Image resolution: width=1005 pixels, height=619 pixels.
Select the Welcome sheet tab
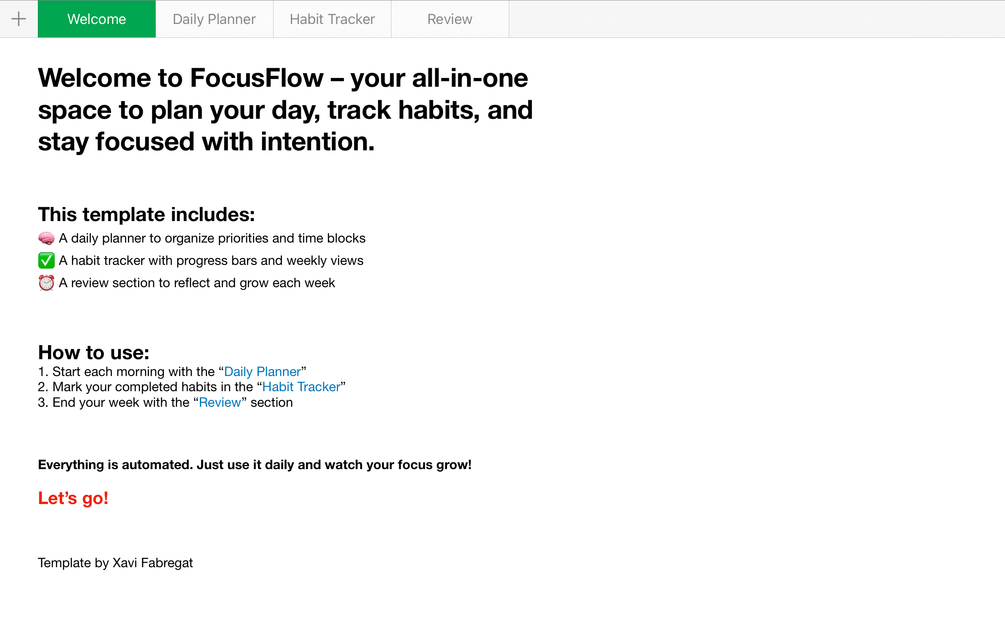[96, 19]
